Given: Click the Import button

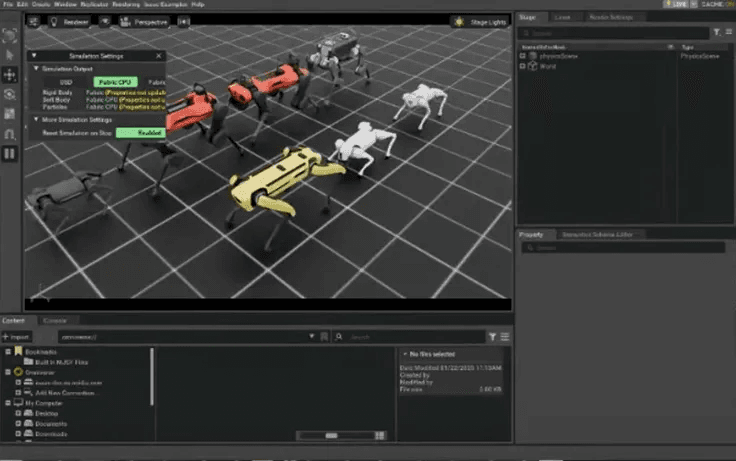Looking at the screenshot, I should point(21,338).
